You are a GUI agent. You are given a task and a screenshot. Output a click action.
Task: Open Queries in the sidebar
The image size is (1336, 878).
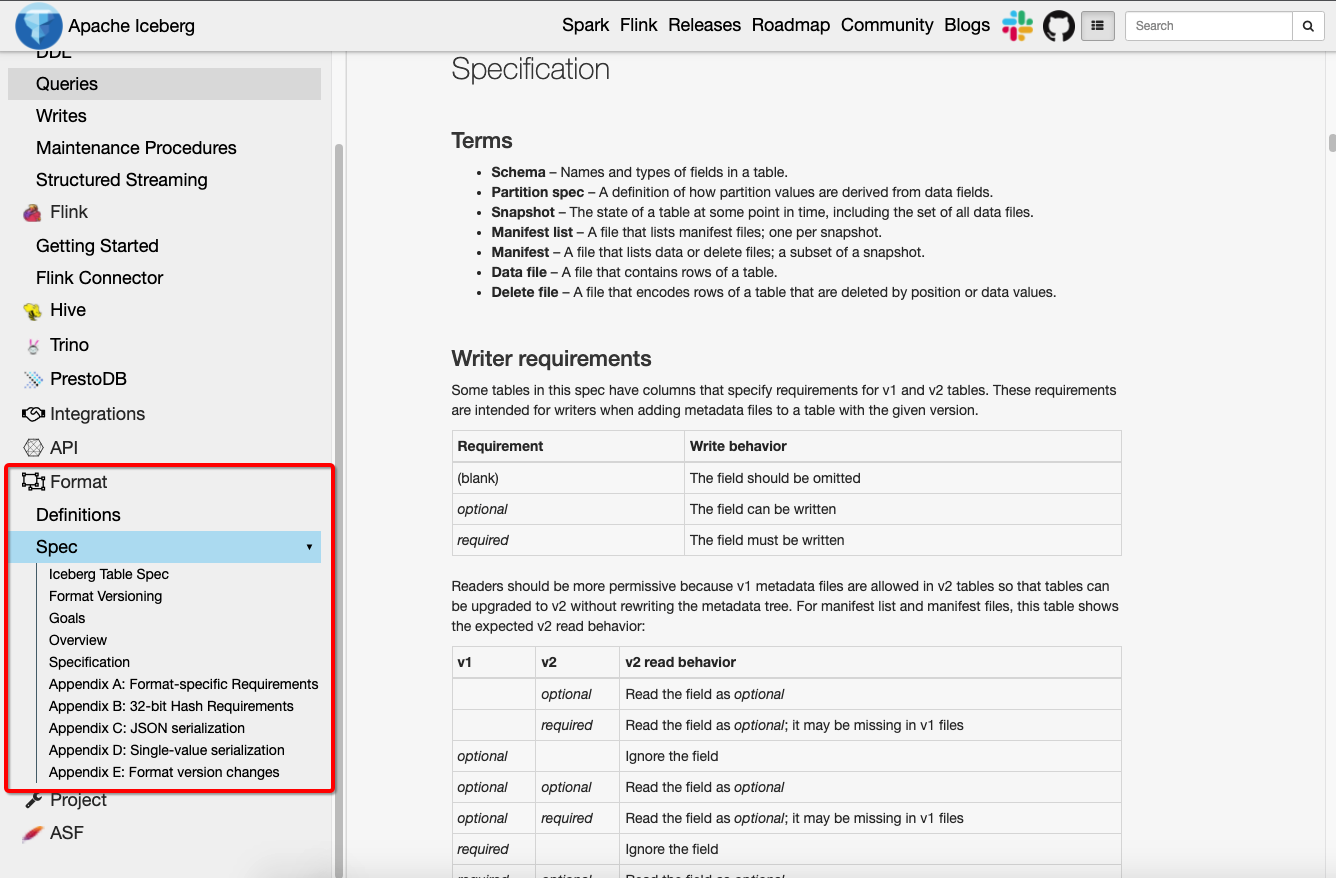164,84
